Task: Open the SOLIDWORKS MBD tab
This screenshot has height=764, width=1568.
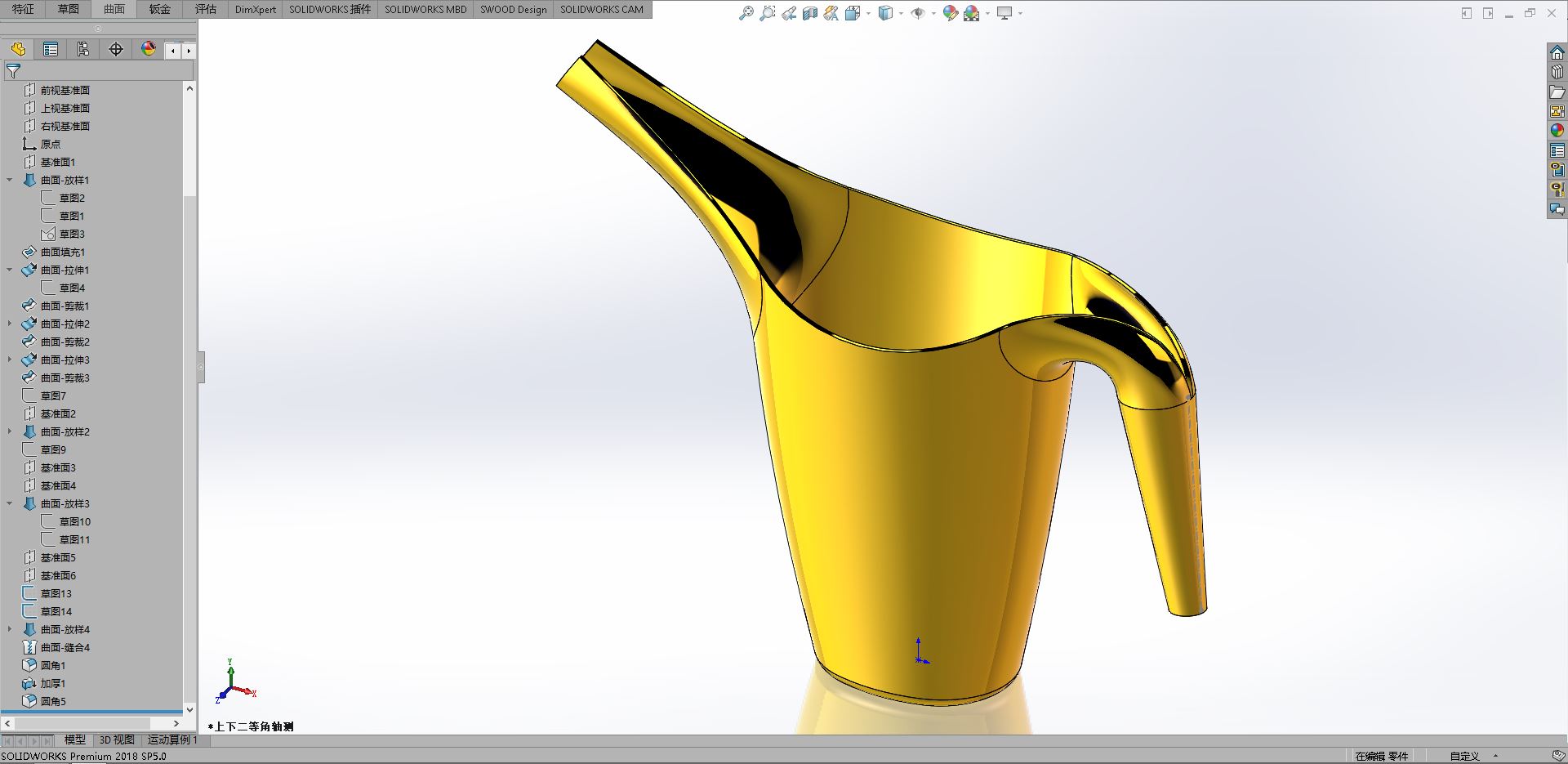Action: pos(425,9)
